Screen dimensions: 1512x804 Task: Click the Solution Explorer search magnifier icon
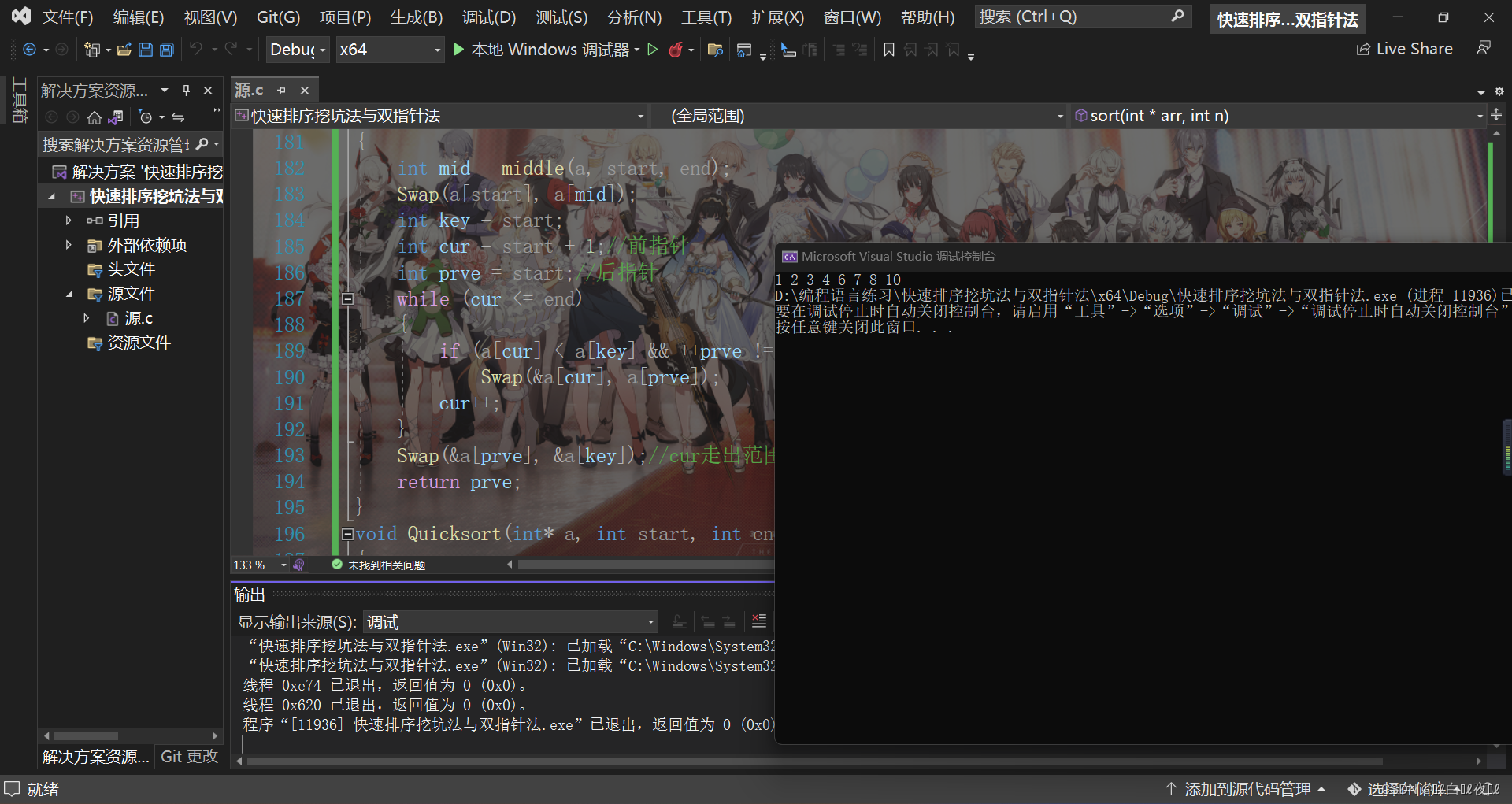(x=202, y=144)
